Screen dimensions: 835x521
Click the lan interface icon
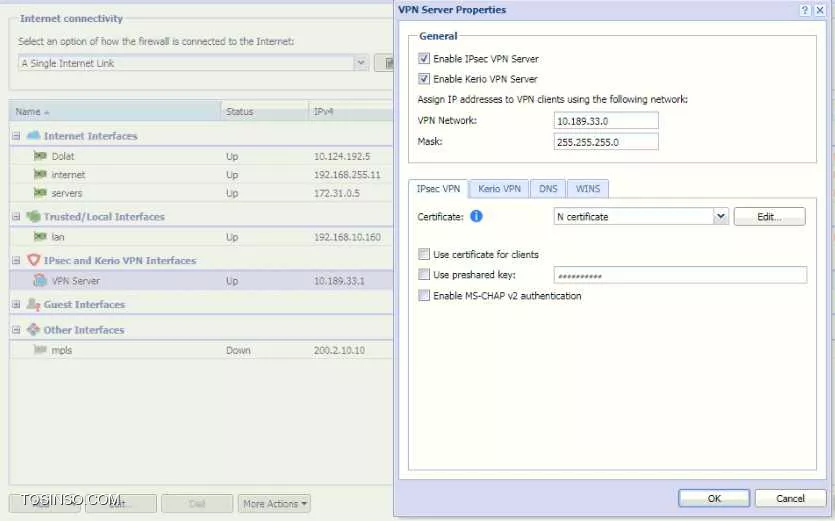click(x=40, y=236)
